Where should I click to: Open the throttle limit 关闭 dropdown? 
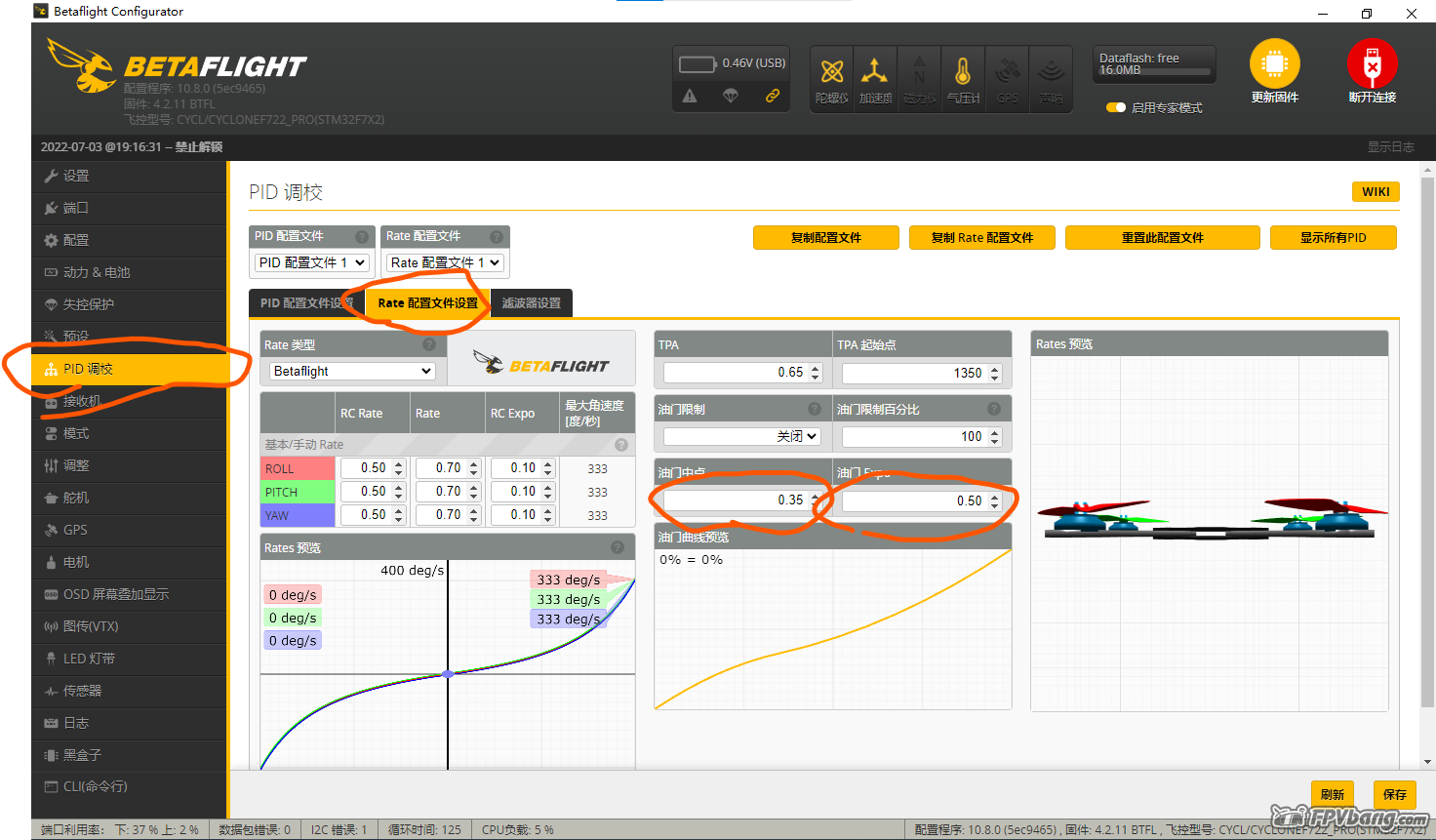click(x=742, y=436)
